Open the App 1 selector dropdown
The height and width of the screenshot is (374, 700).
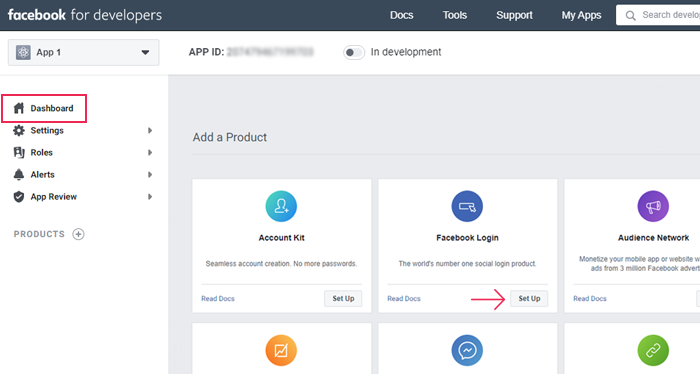pyautogui.click(x=83, y=52)
